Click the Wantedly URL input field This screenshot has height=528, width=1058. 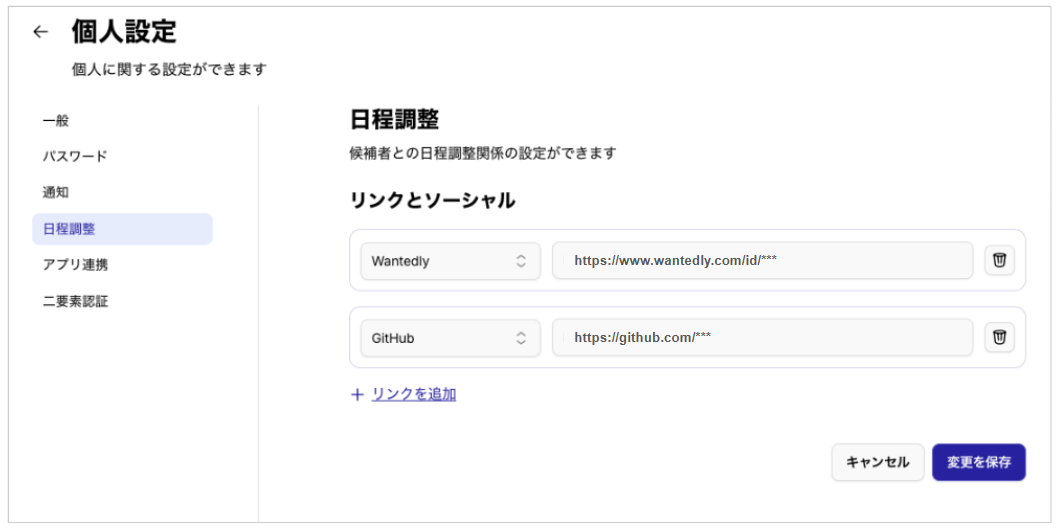pyautogui.click(x=762, y=261)
